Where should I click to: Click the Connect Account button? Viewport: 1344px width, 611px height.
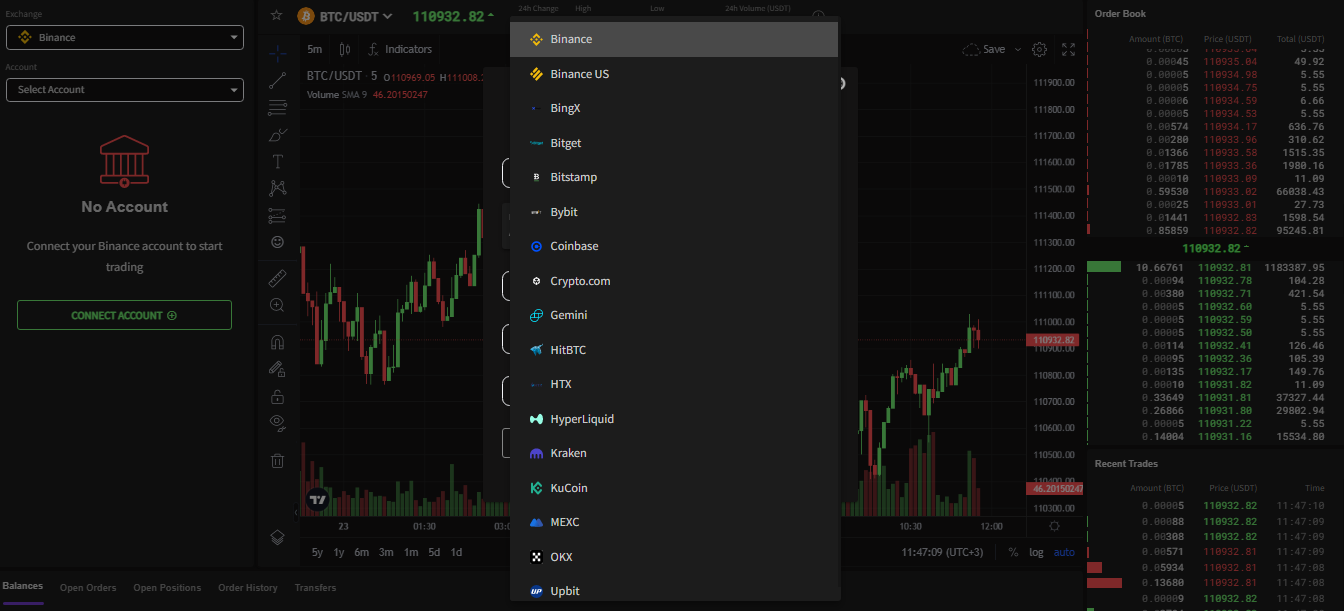click(x=124, y=315)
